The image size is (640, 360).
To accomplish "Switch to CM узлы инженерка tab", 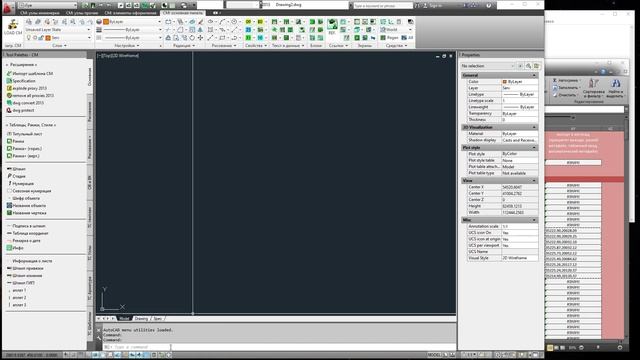I will 39,13.
